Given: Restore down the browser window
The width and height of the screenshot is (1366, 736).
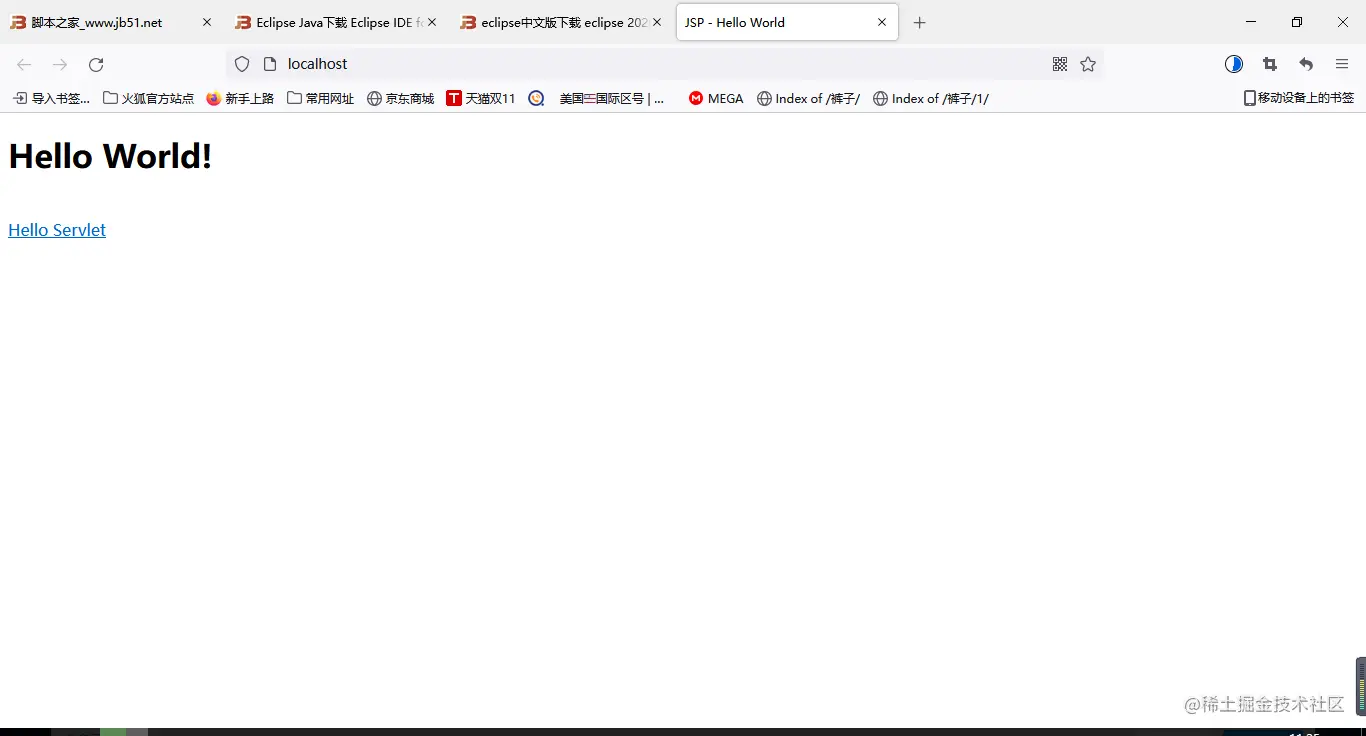Looking at the screenshot, I should point(1297,22).
